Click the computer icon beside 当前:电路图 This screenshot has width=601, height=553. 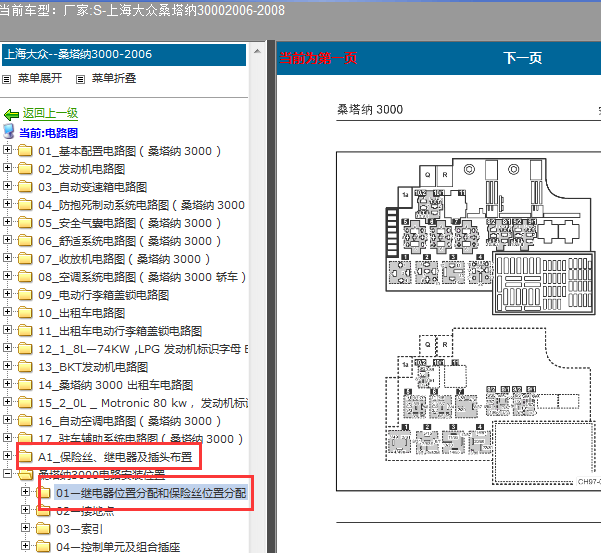click(x=9, y=131)
